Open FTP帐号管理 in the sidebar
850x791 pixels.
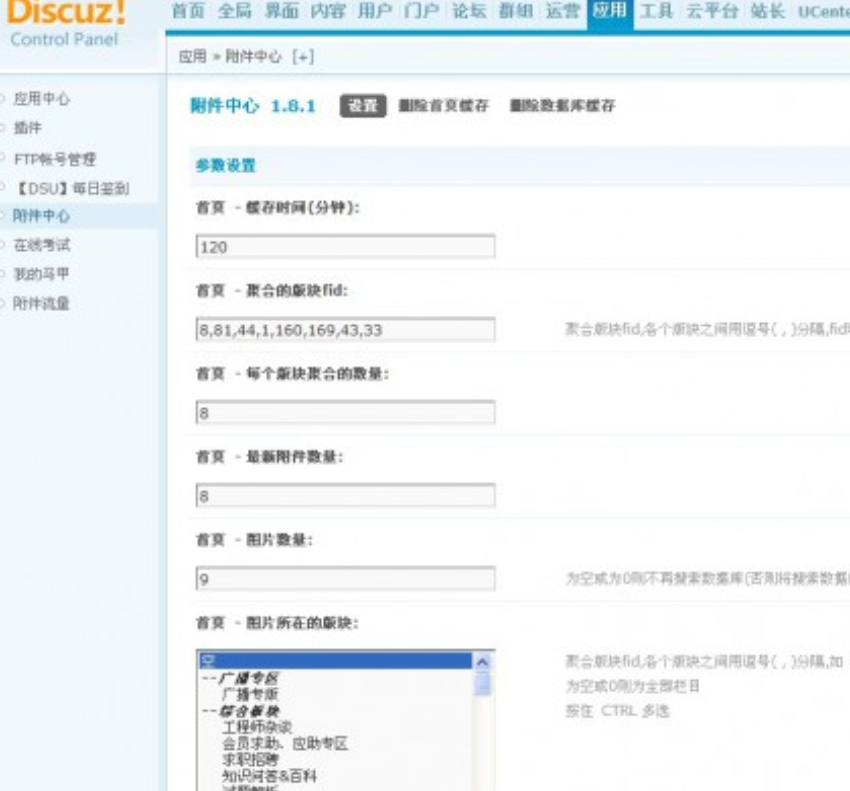point(55,159)
